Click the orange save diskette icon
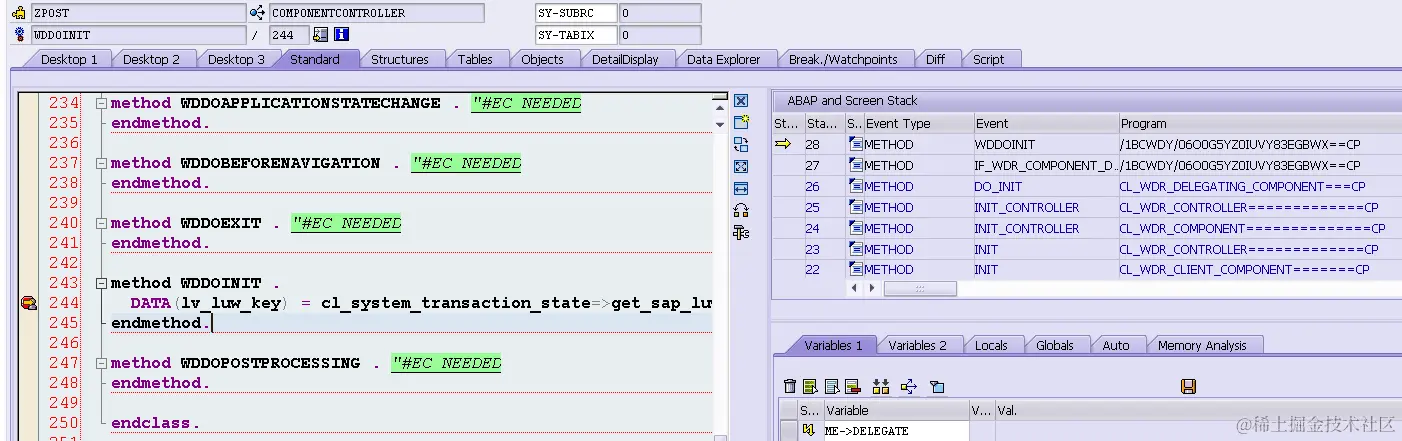This screenshot has height=441, width=1402. (1188, 386)
